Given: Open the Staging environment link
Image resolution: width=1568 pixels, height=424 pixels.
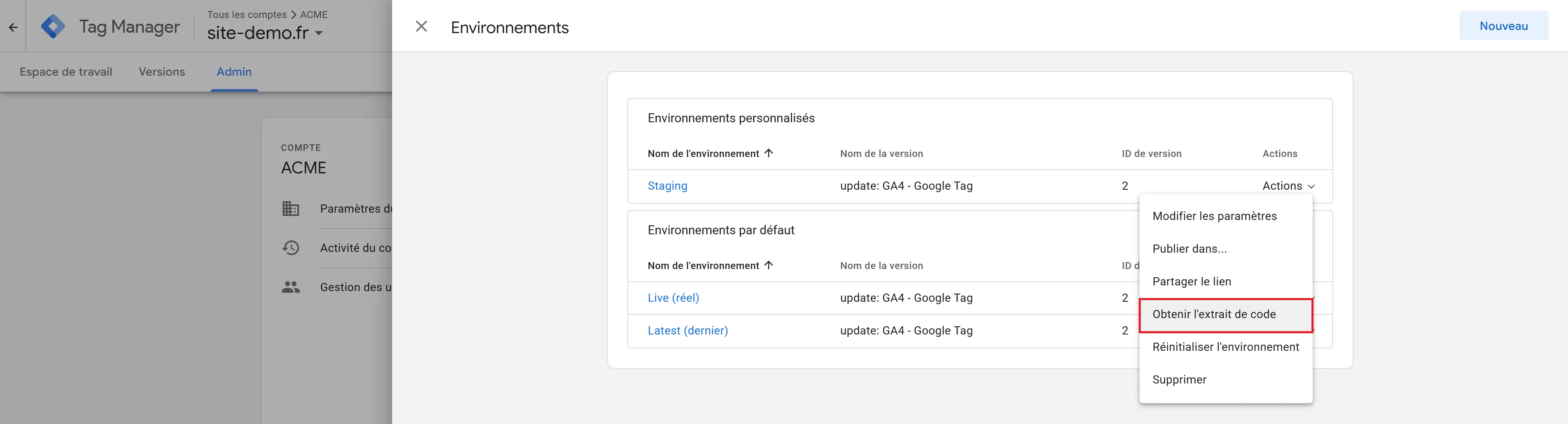Looking at the screenshot, I should pyautogui.click(x=667, y=186).
